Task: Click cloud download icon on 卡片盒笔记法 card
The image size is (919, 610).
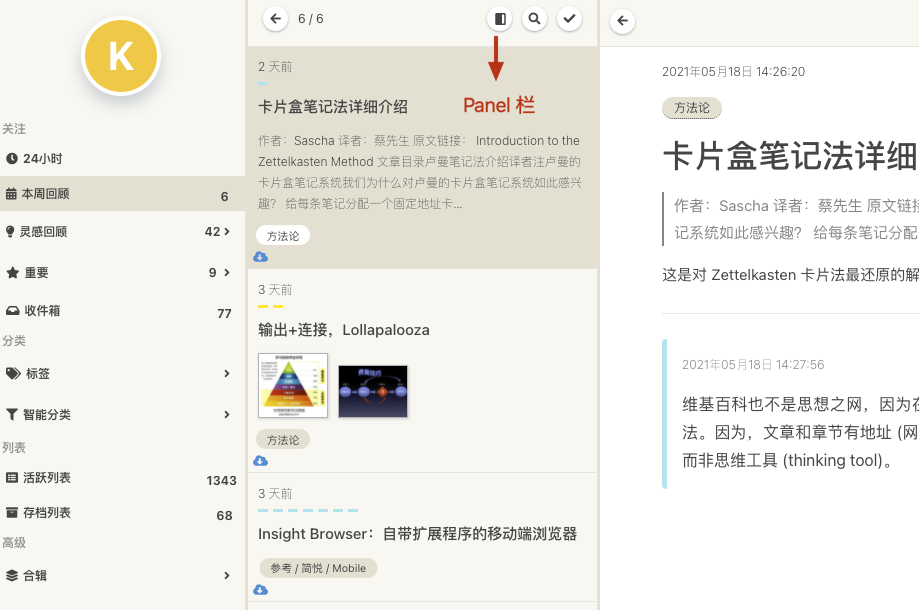Action: (x=261, y=257)
